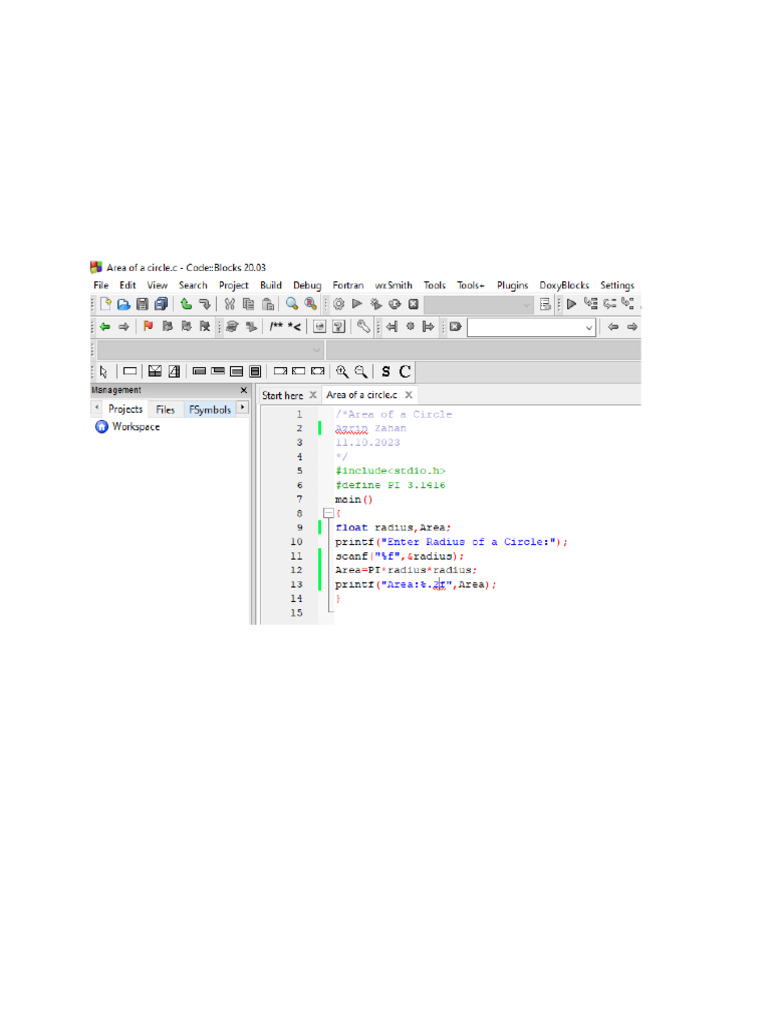Screen dimensions: 768x1024
Task: Click in the search text input field
Action: [x=526, y=327]
